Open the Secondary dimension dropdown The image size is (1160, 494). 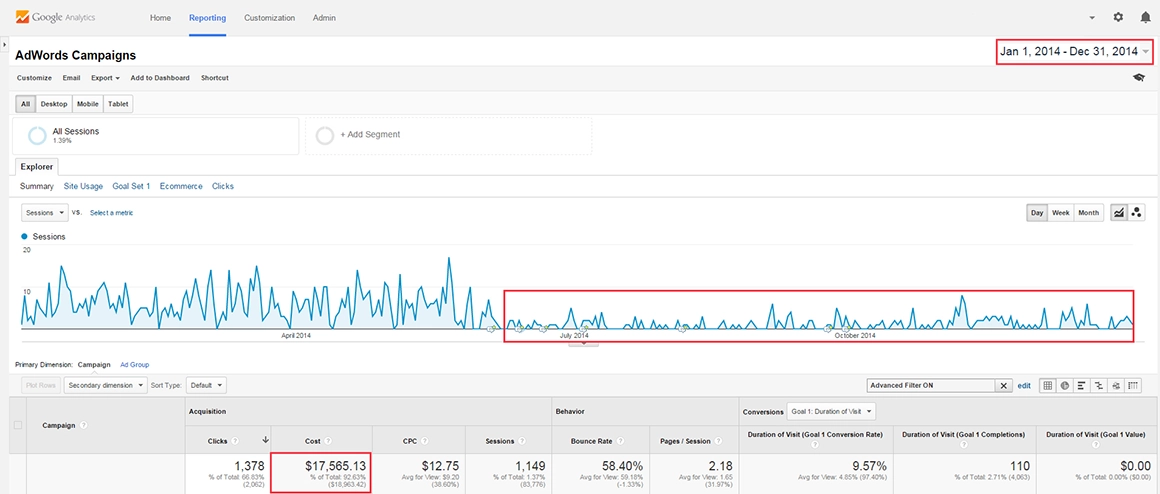click(x=106, y=385)
